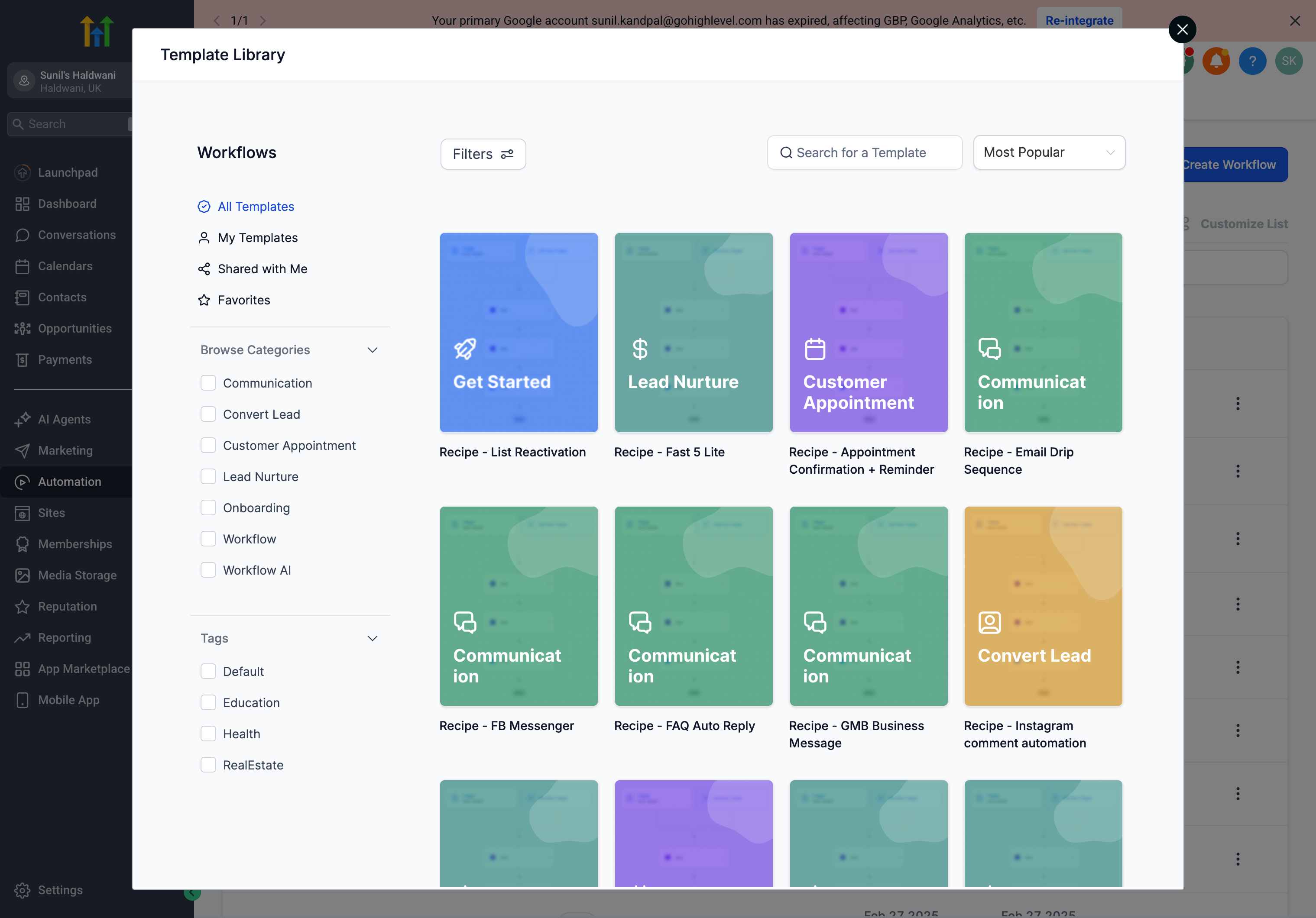Viewport: 1316px width, 918px height.
Task: Click the Memberships sidebar icon
Action: pyautogui.click(x=23, y=544)
